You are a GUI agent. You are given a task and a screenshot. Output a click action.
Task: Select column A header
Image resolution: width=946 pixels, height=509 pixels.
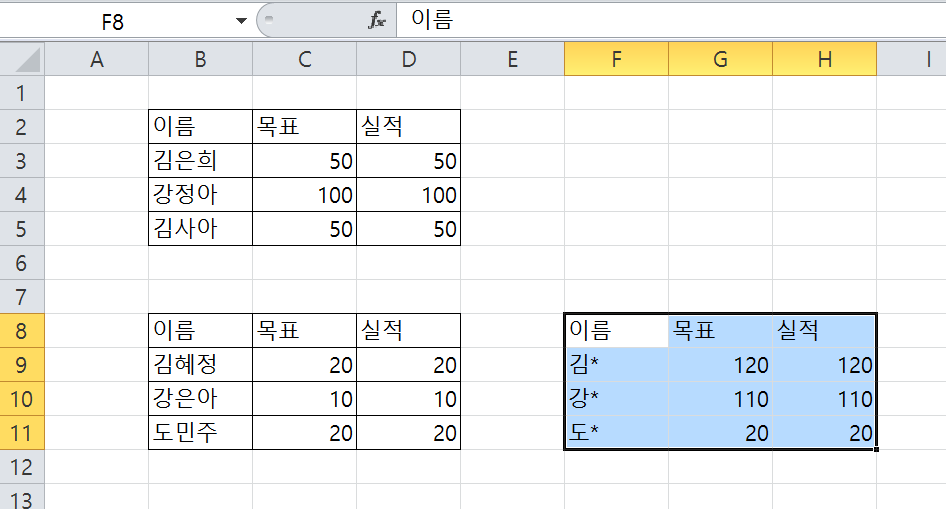pos(97,60)
